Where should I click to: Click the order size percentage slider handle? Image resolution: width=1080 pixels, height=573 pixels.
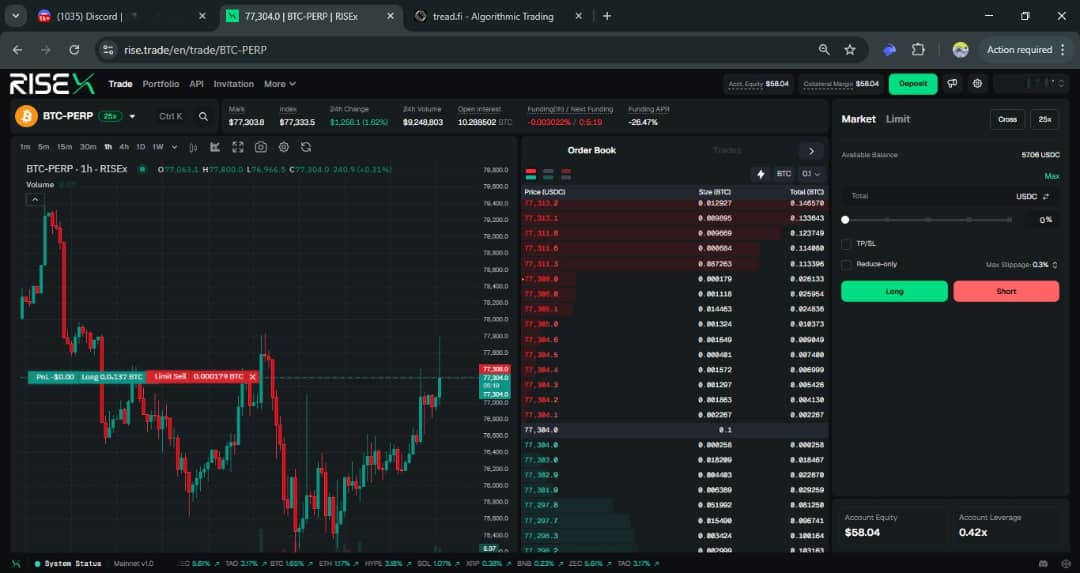point(845,220)
